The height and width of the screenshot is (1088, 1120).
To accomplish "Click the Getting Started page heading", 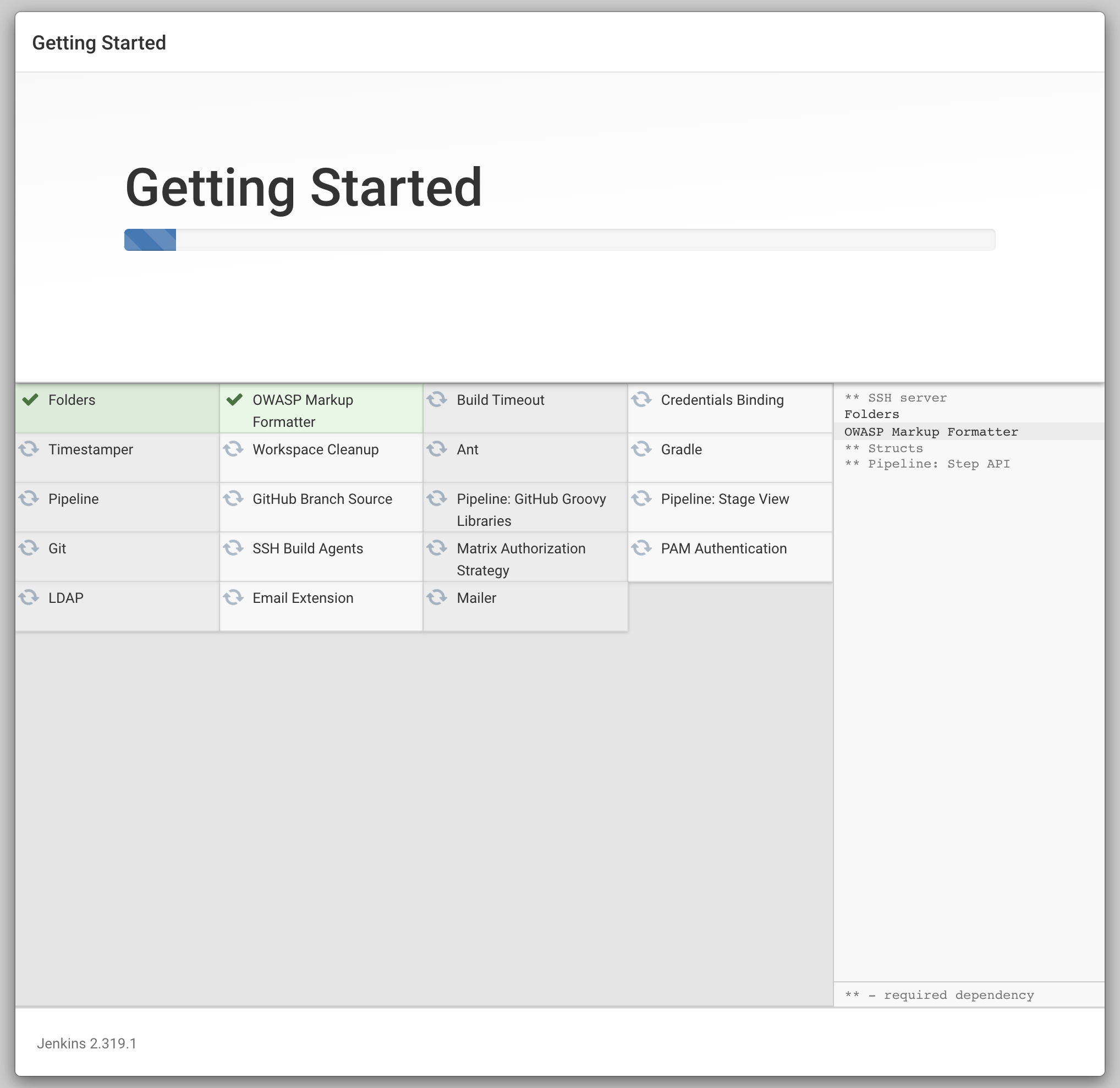I will 304,187.
